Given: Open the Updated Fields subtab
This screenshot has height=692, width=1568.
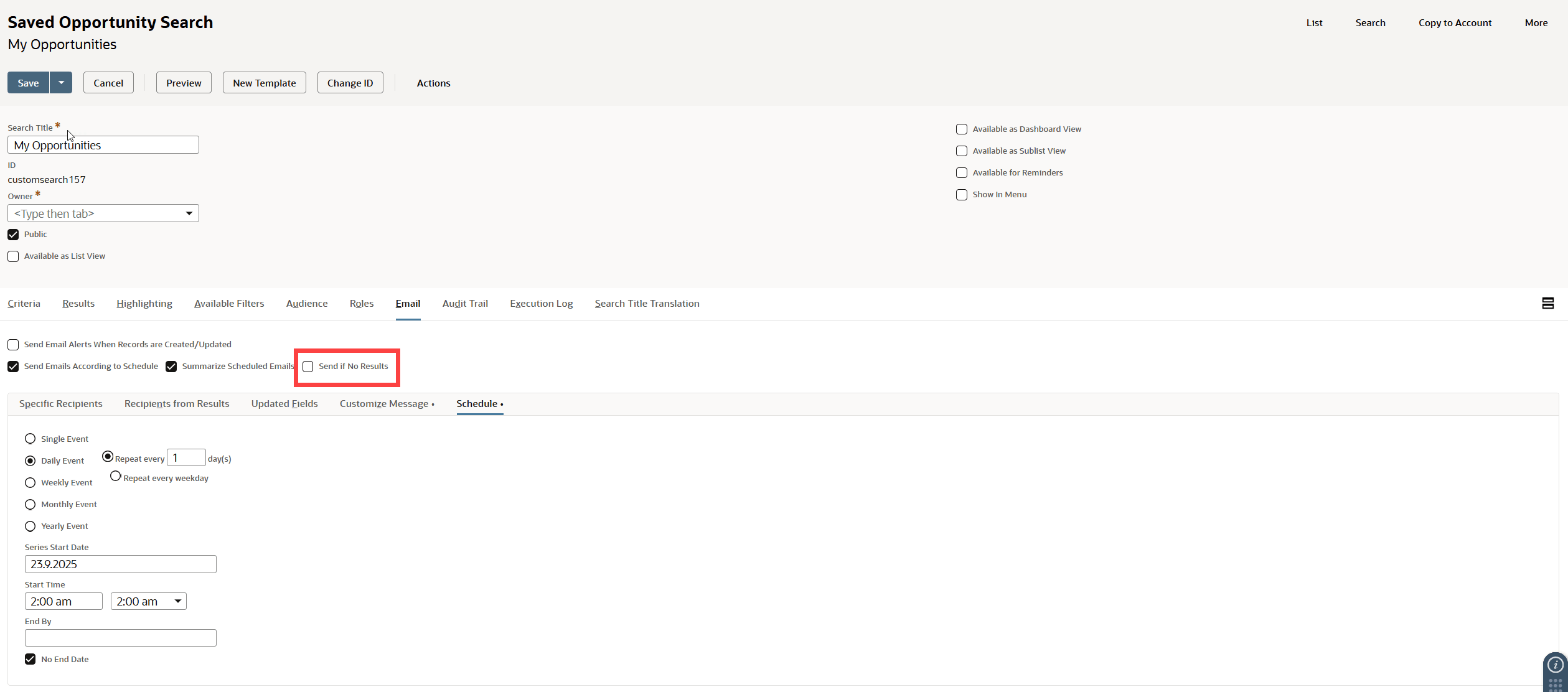Looking at the screenshot, I should pos(284,404).
